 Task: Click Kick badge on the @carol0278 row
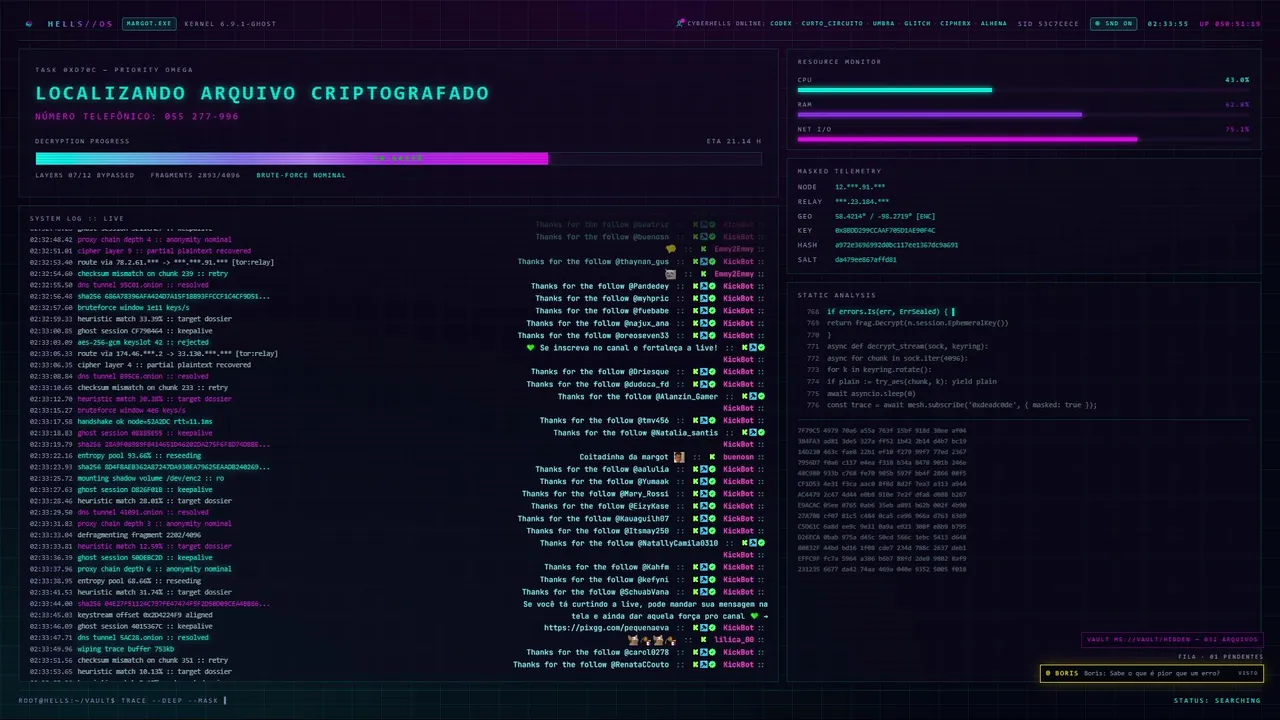[695, 652]
